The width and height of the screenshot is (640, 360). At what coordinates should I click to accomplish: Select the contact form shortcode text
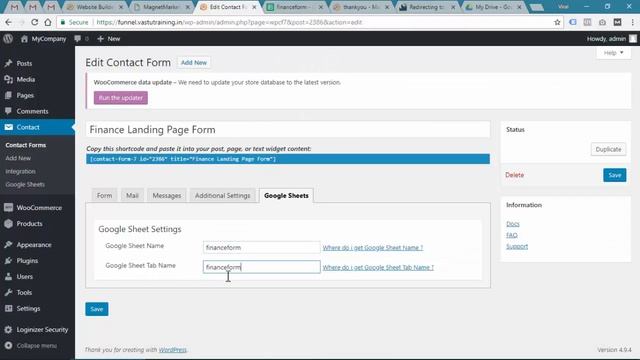click(x=288, y=159)
